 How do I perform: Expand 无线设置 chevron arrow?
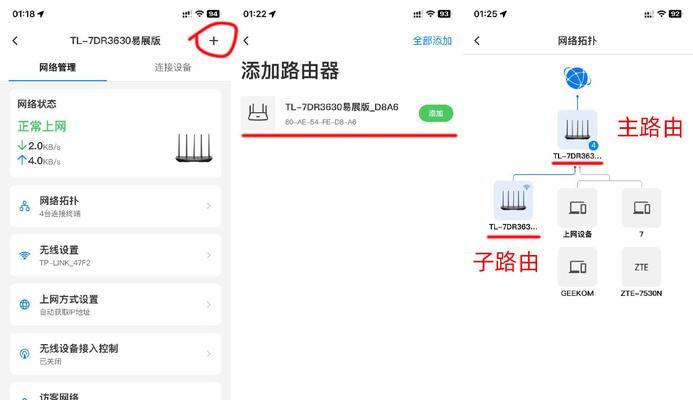pyautogui.click(x=209, y=255)
